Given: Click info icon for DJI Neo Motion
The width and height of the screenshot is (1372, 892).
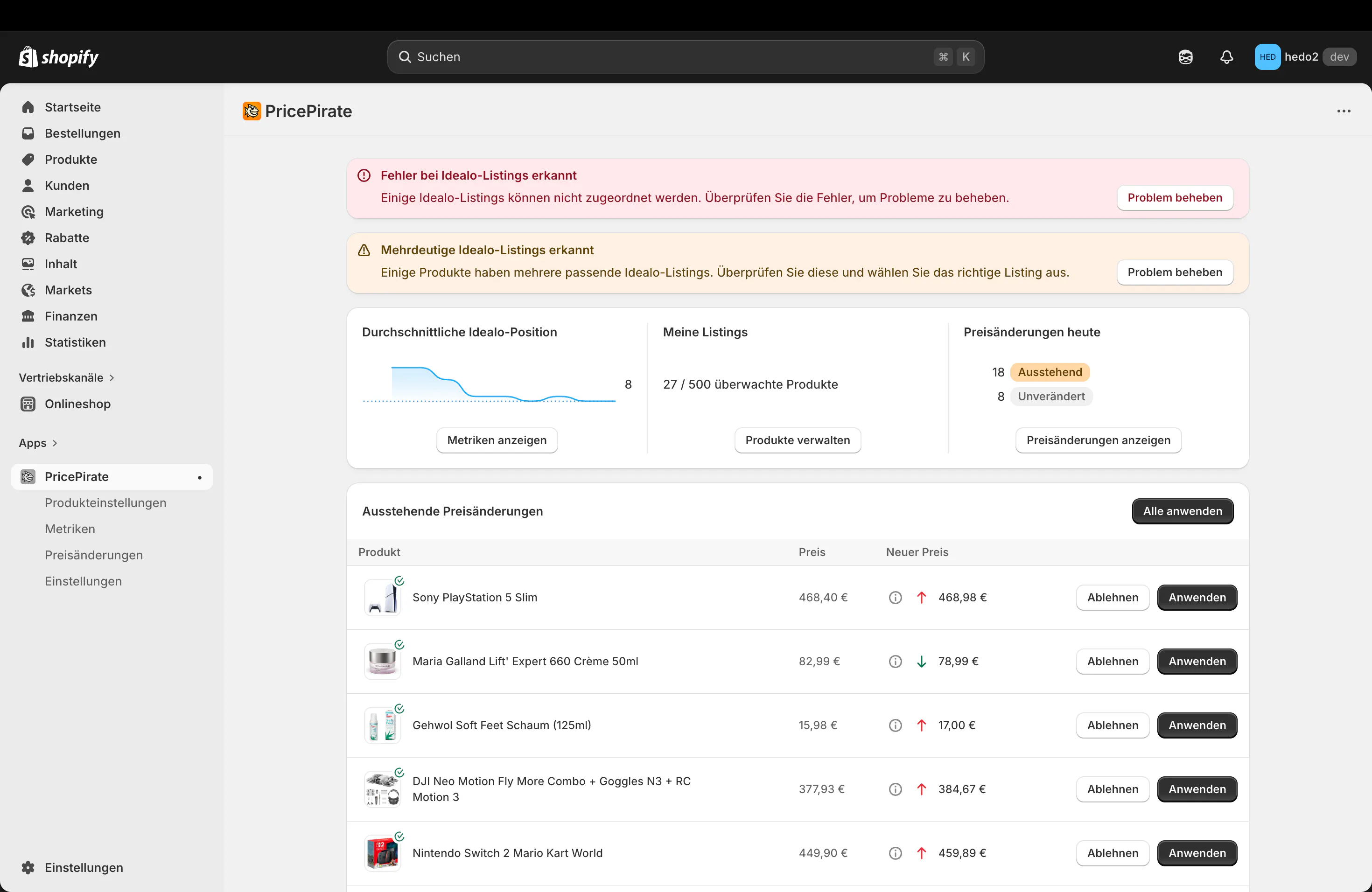Looking at the screenshot, I should [895, 789].
